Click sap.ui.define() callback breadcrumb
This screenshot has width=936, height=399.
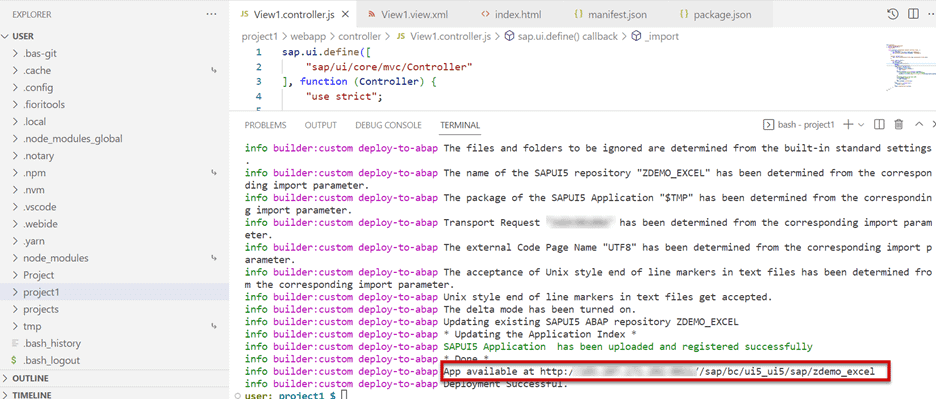[561, 36]
